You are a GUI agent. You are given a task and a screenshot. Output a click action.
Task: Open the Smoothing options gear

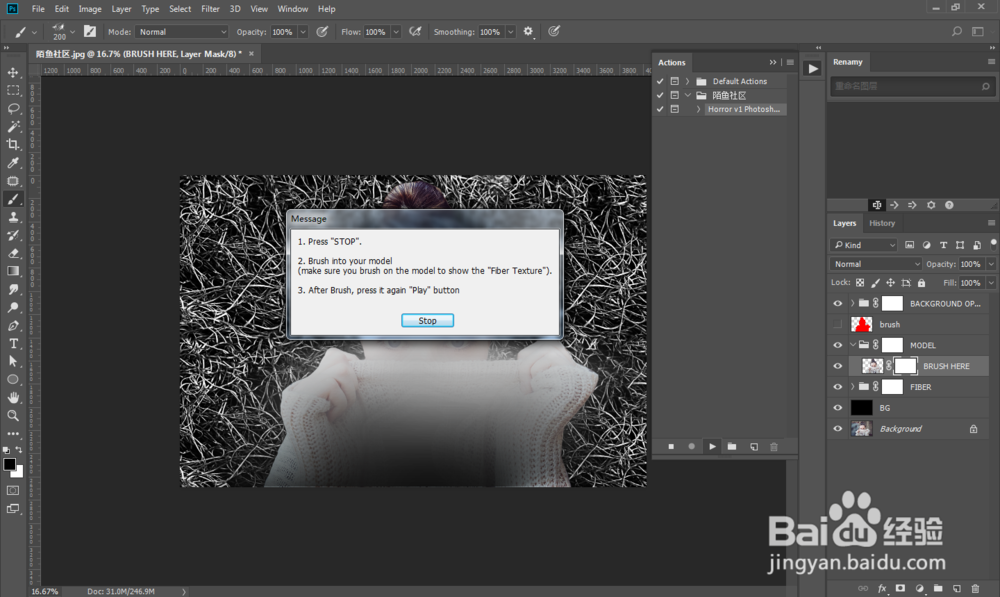(528, 31)
